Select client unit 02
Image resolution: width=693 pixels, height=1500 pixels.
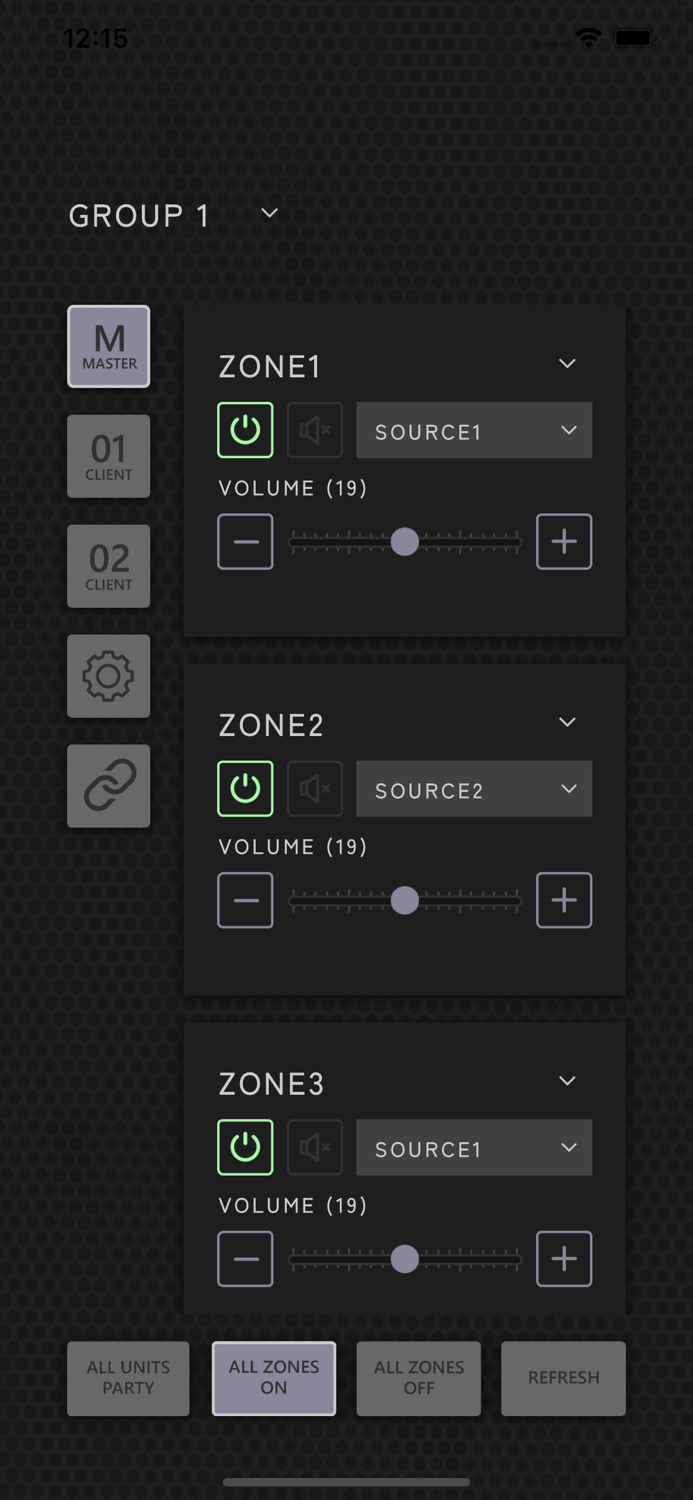(108, 566)
